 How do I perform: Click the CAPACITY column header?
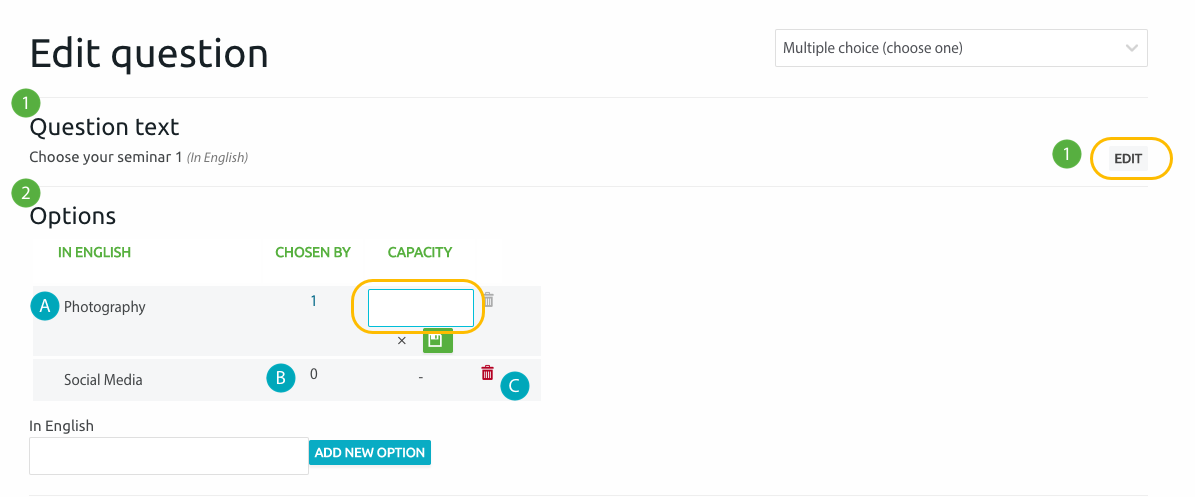(x=420, y=252)
